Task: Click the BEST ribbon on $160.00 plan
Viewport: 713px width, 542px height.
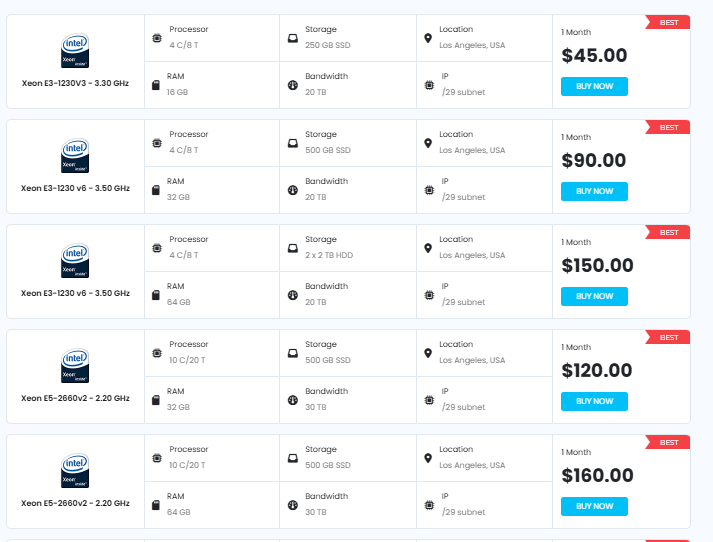Action: pos(668,443)
